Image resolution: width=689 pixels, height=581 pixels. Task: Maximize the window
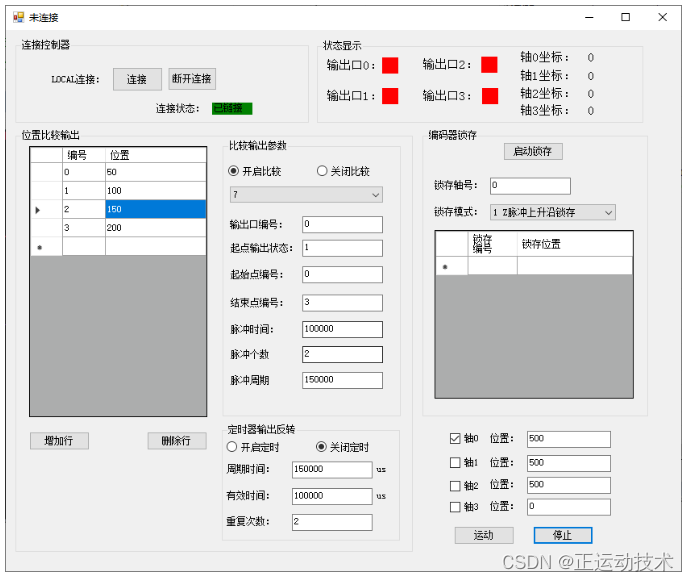[625, 17]
